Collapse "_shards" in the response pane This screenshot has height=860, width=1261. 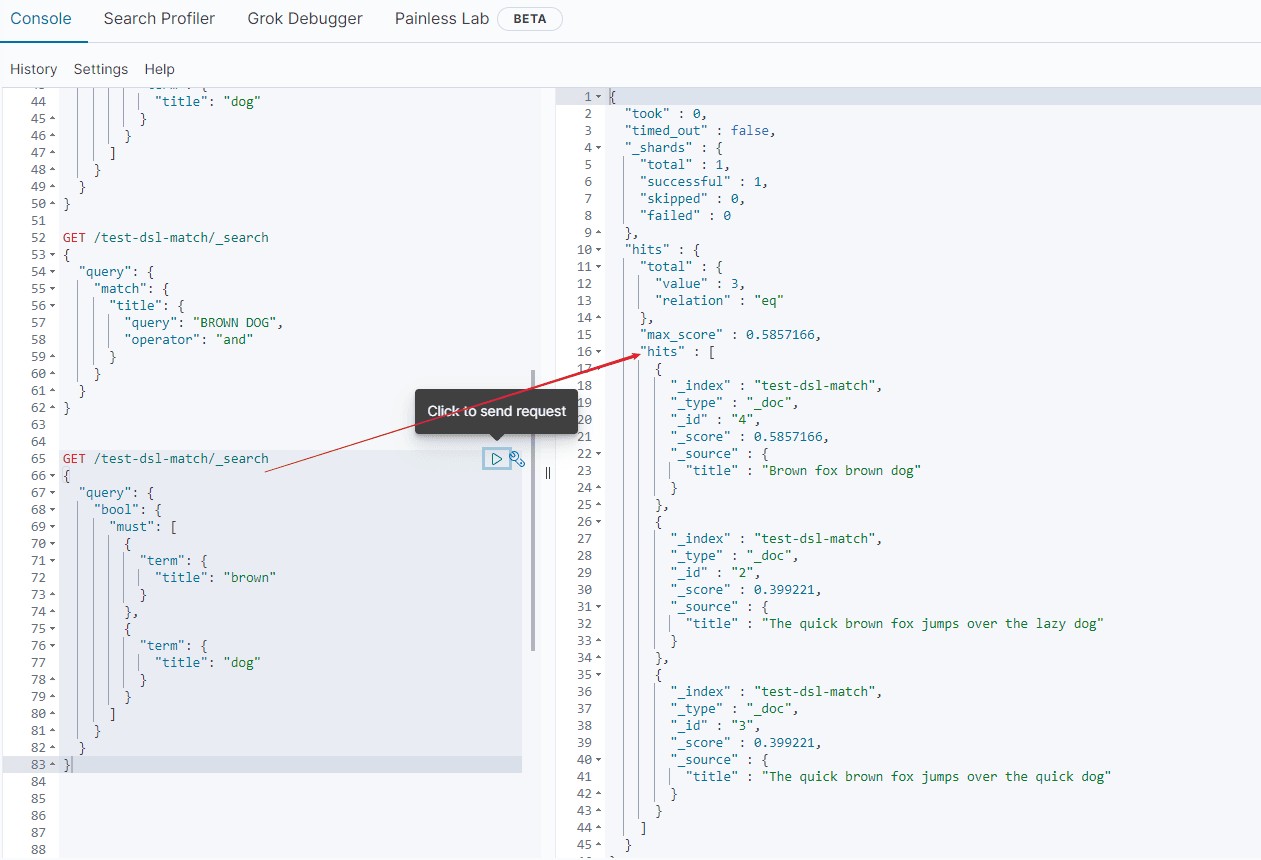(x=598, y=148)
